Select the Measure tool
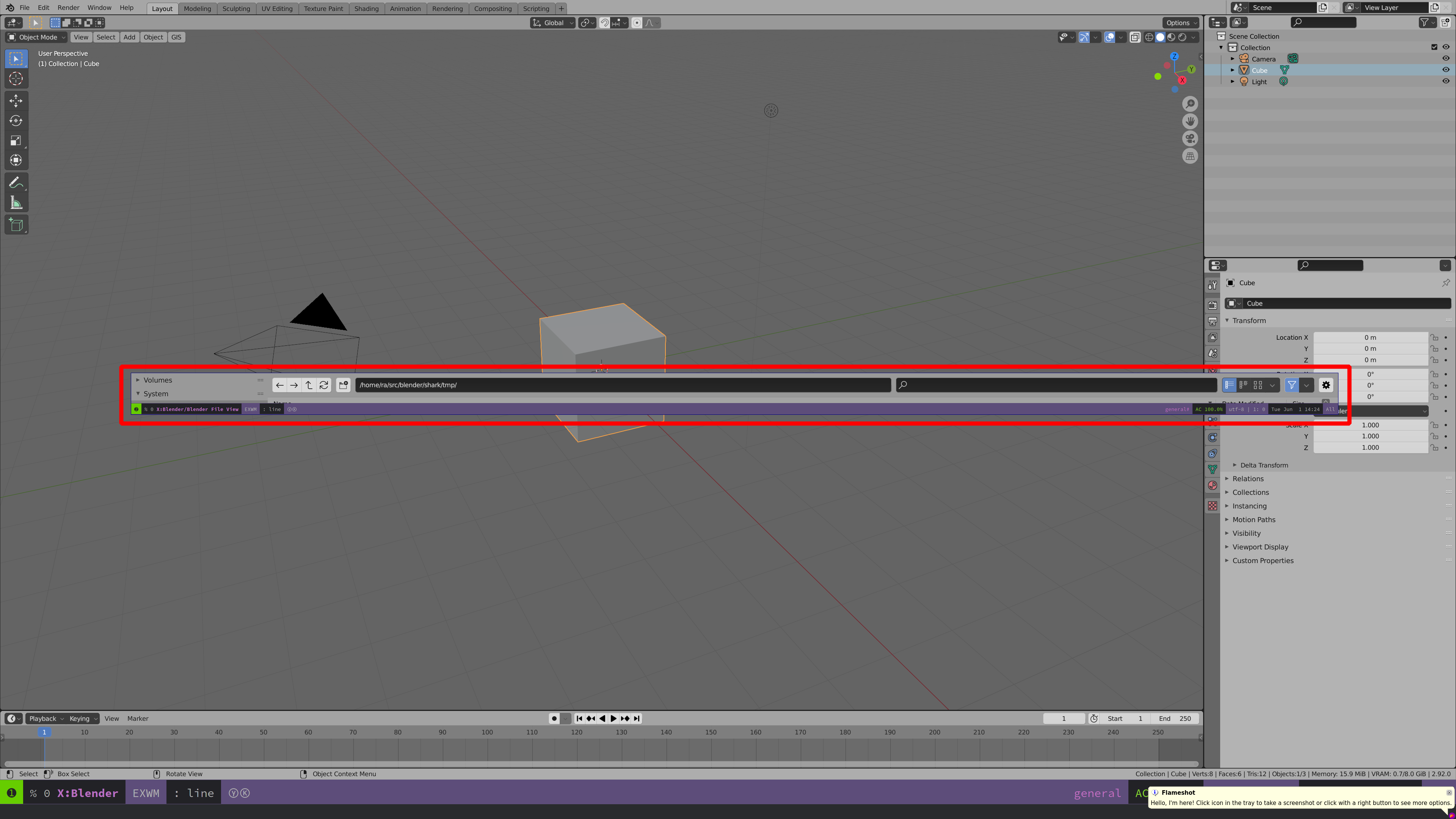 pos(16,202)
